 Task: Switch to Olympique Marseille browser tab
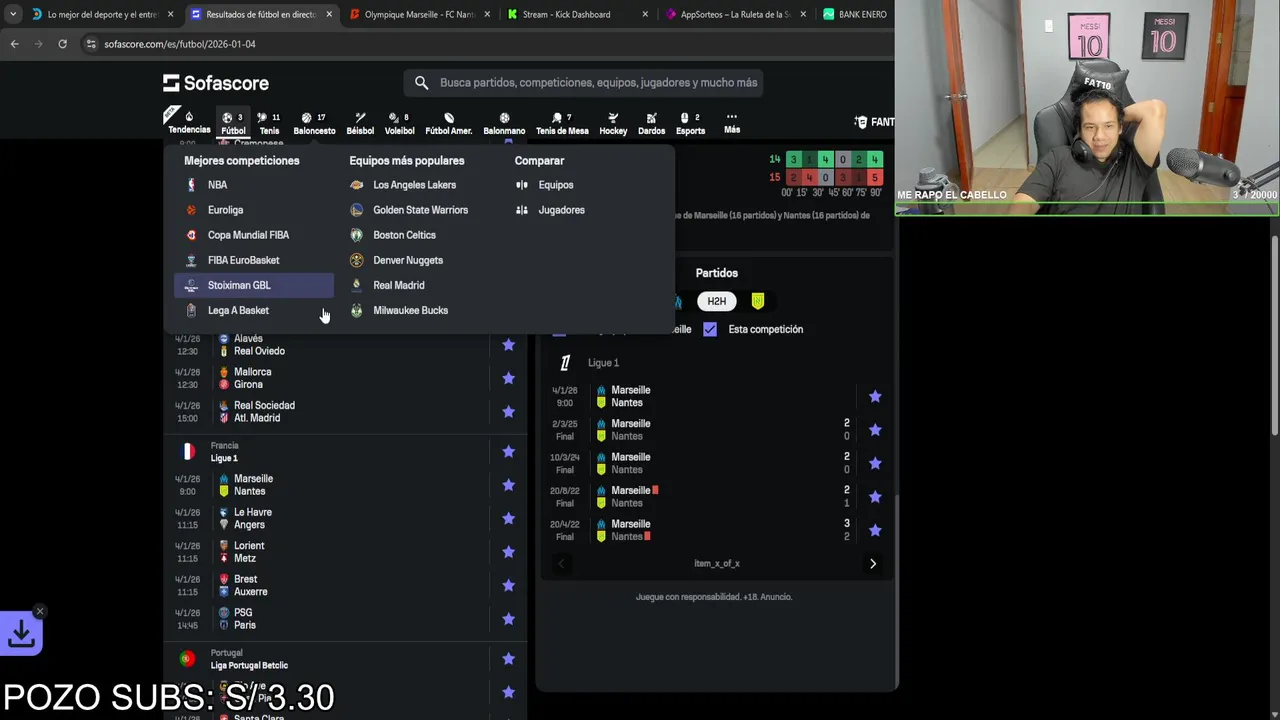tap(419, 14)
